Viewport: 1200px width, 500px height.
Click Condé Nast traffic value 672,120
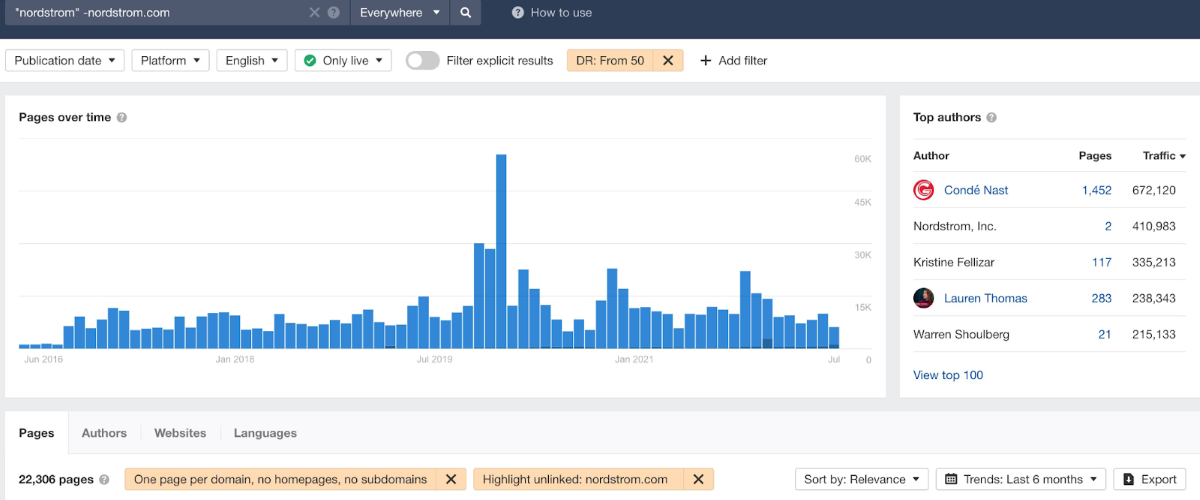[x=1153, y=190]
